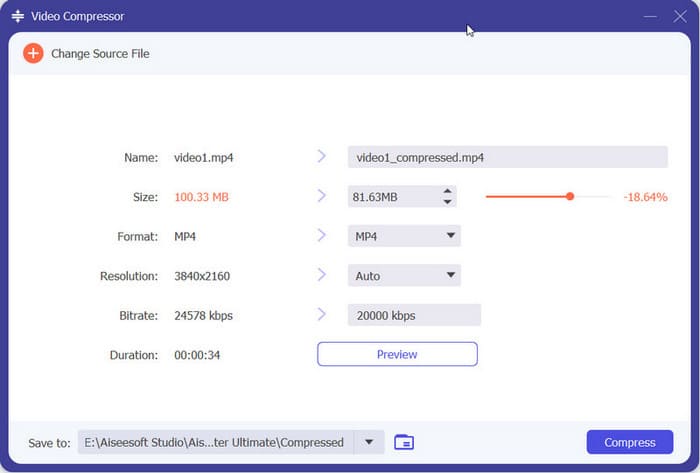This screenshot has width=700, height=473.
Task: Click the orange plus add-file icon
Action: (x=33, y=53)
